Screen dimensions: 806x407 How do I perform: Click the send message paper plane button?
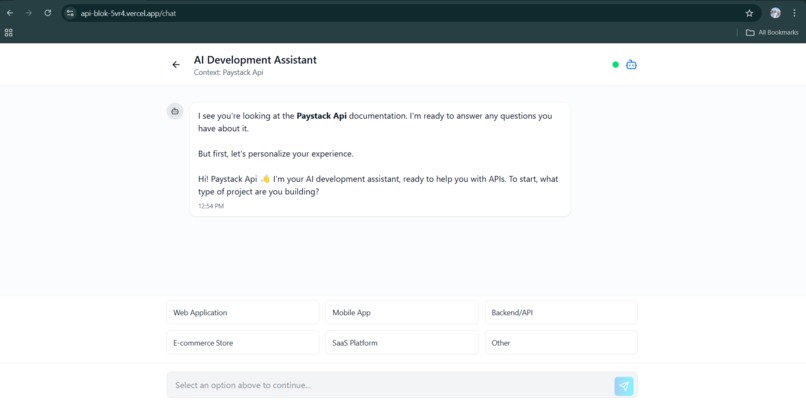[624, 386]
